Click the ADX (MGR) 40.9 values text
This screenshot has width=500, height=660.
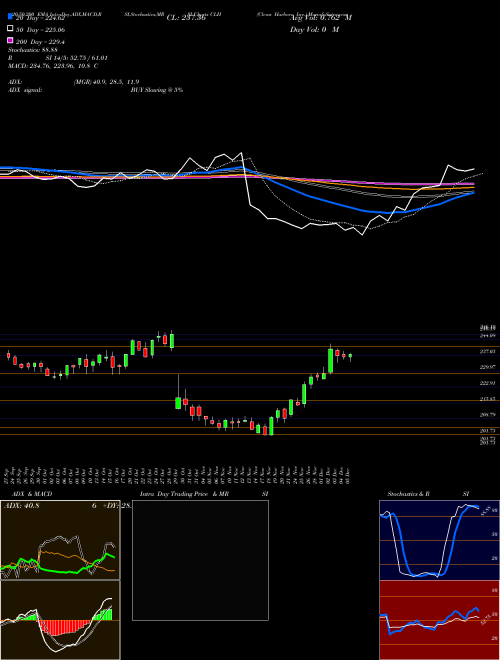106,82
